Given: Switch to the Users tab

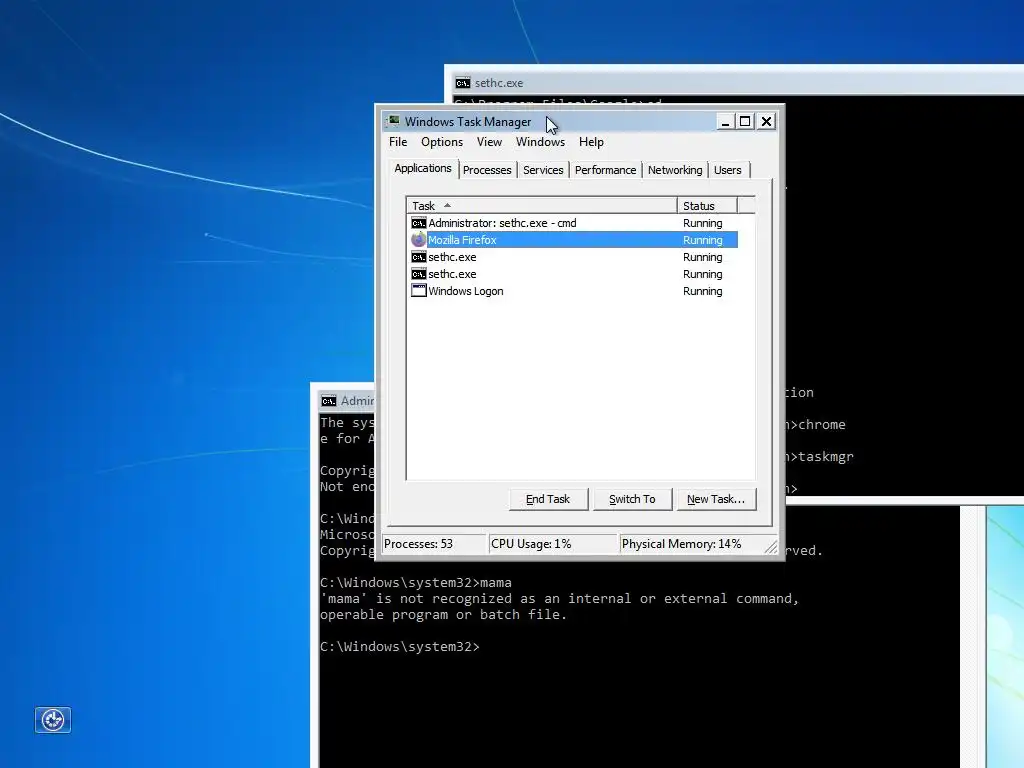Looking at the screenshot, I should click(x=728, y=170).
